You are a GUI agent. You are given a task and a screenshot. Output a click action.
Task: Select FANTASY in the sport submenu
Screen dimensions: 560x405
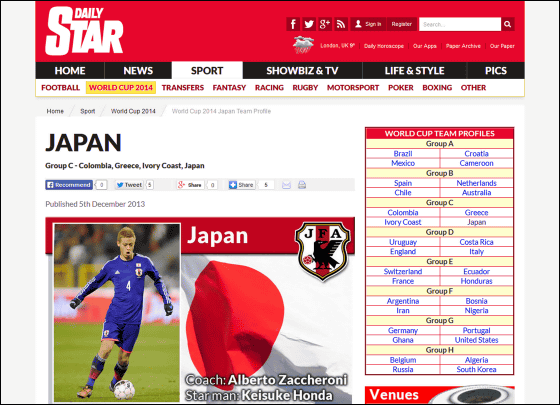pos(229,88)
